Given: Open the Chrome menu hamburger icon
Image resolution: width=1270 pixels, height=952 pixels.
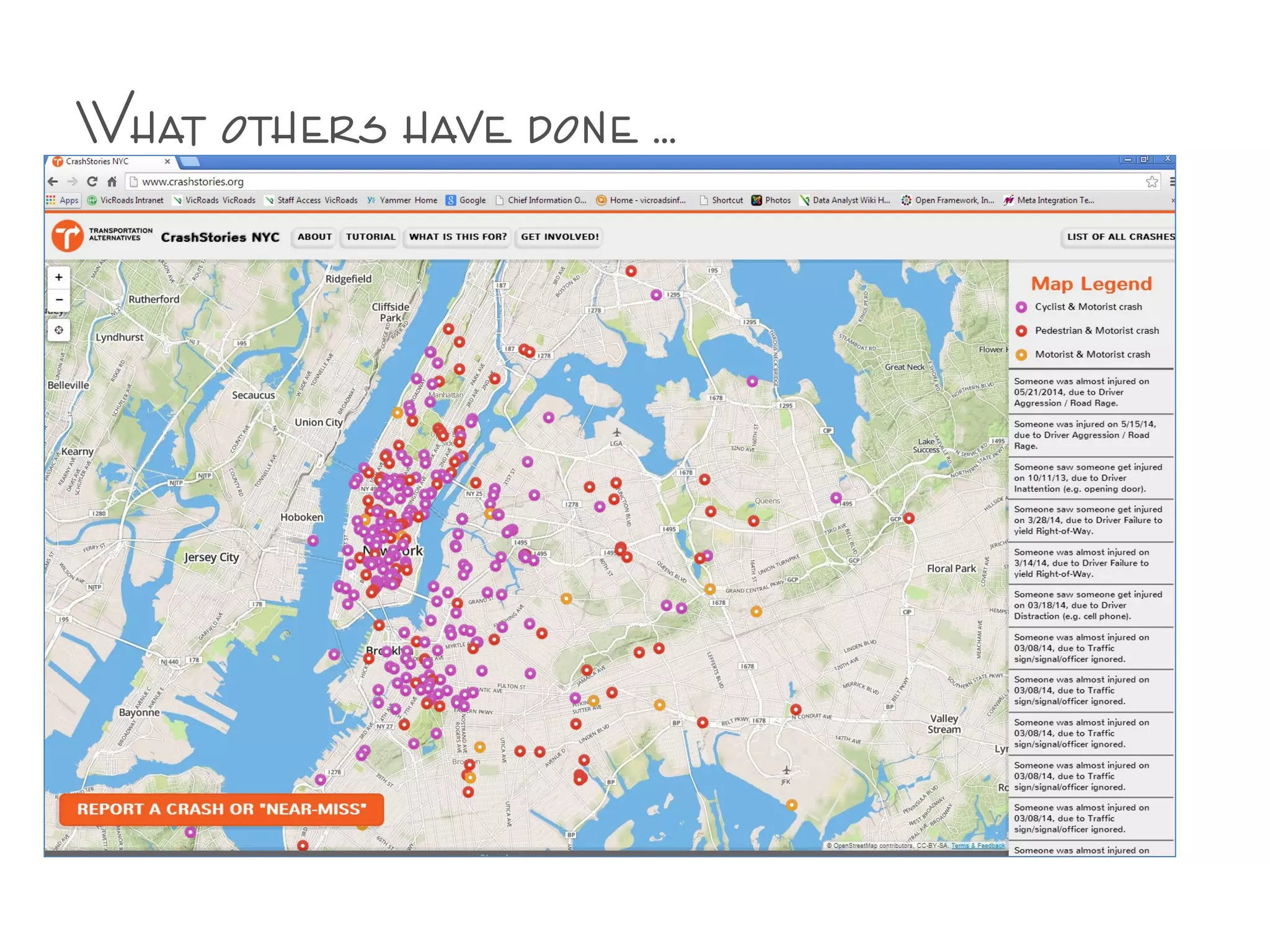Looking at the screenshot, I should (1171, 182).
